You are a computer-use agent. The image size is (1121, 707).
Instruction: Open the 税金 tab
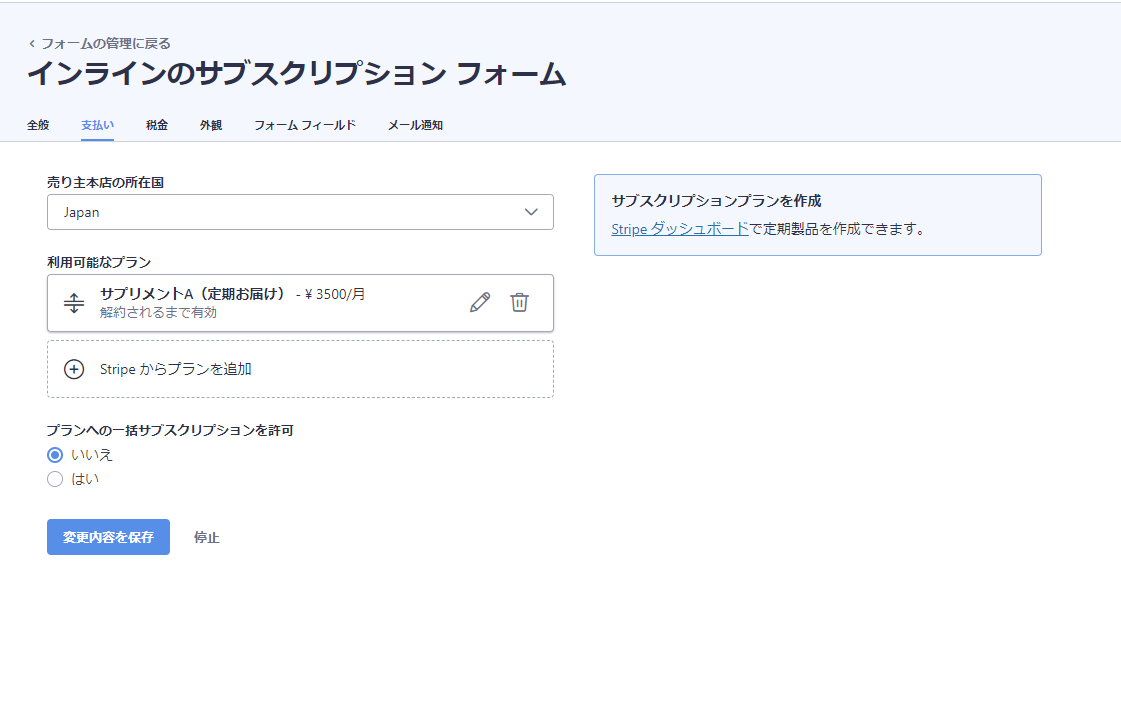[157, 125]
